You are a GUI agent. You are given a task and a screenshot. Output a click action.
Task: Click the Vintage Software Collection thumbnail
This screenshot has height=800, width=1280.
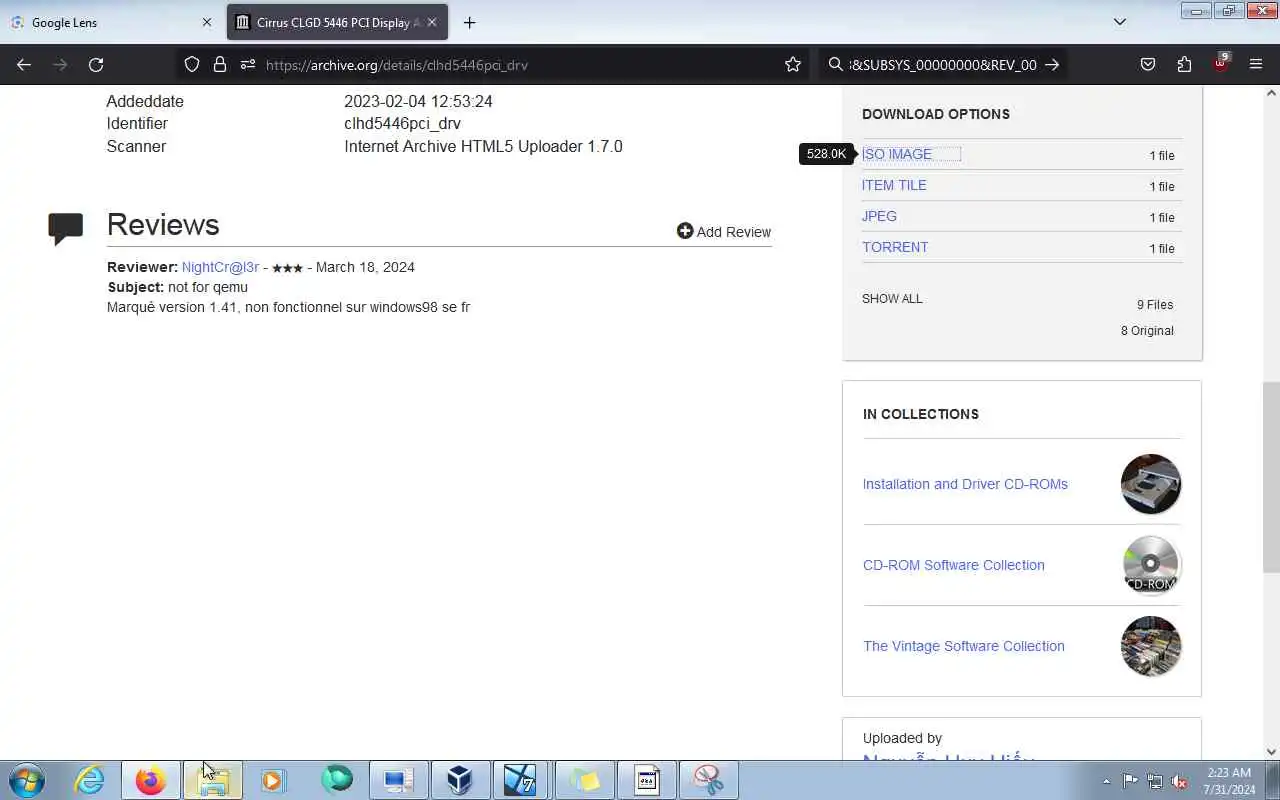tap(1151, 646)
